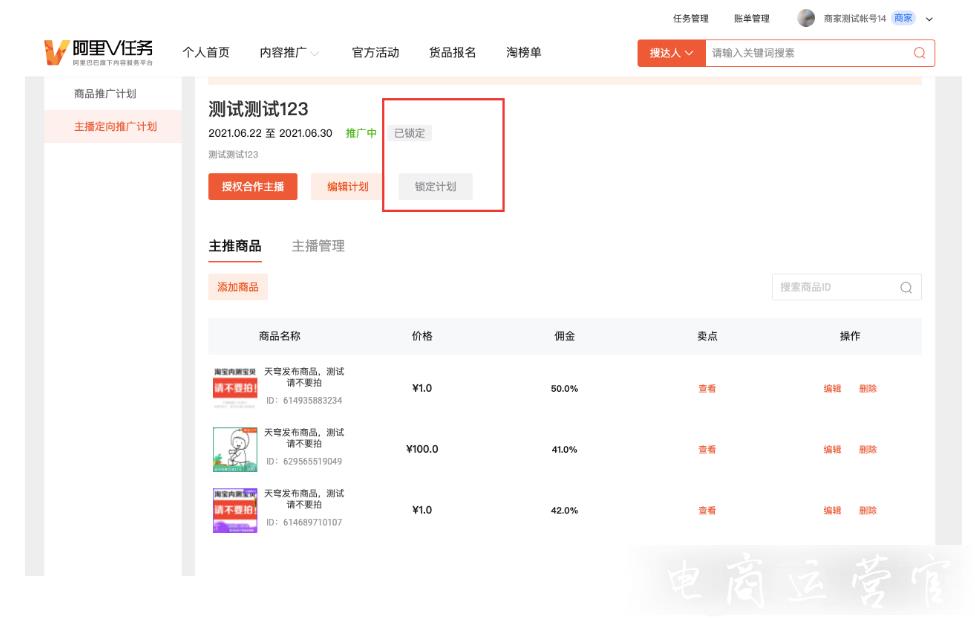This screenshot has width=975, height=618.
Task: Click the 添加商品 button
Action: (x=238, y=287)
